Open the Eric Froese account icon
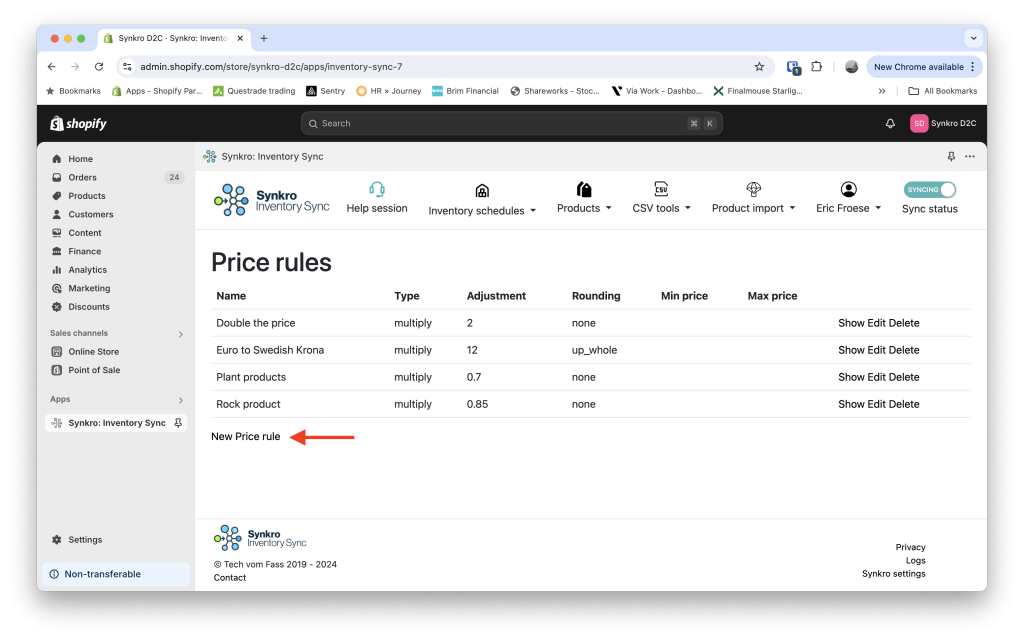Viewport: 1024px width, 640px height. 847,188
